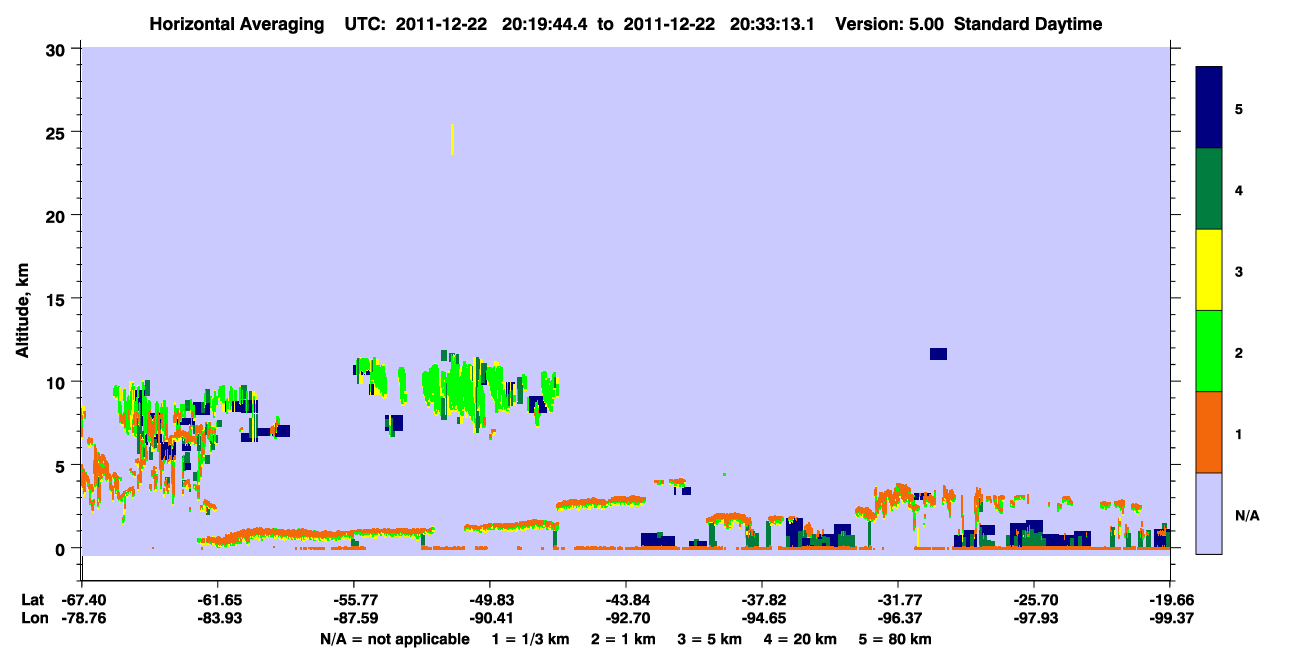This screenshot has height=667, width=1300.
Task: Click the isolated blue block near 12 km
Action: pos(938,354)
